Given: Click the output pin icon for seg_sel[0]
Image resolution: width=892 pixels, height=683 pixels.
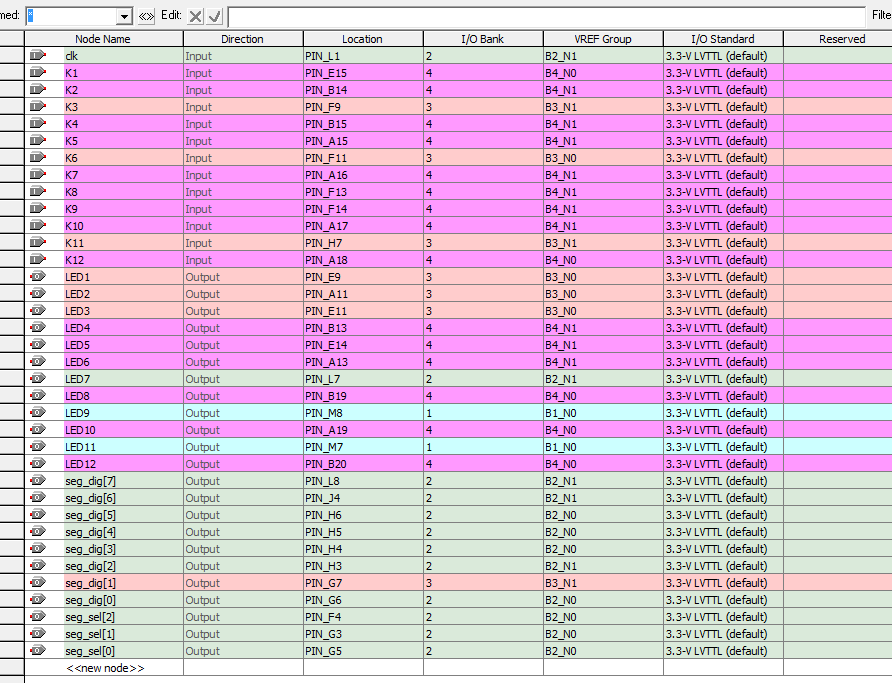Looking at the screenshot, I should click(38, 650).
